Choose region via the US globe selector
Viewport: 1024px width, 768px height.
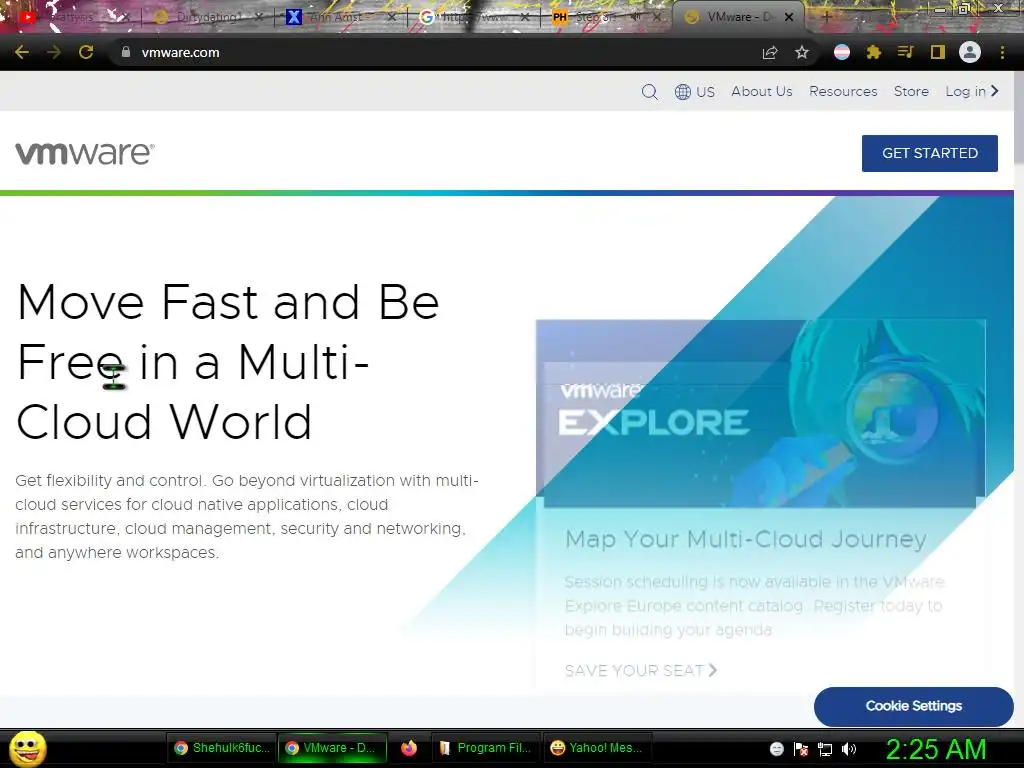[x=694, y=91]
